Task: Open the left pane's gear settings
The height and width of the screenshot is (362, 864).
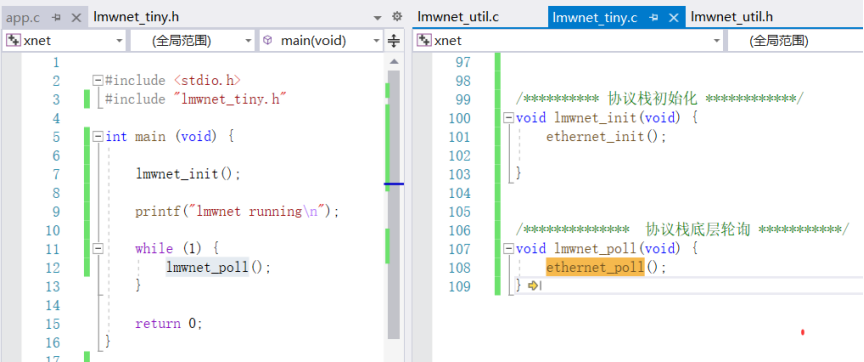Action: tap(397, 17)
